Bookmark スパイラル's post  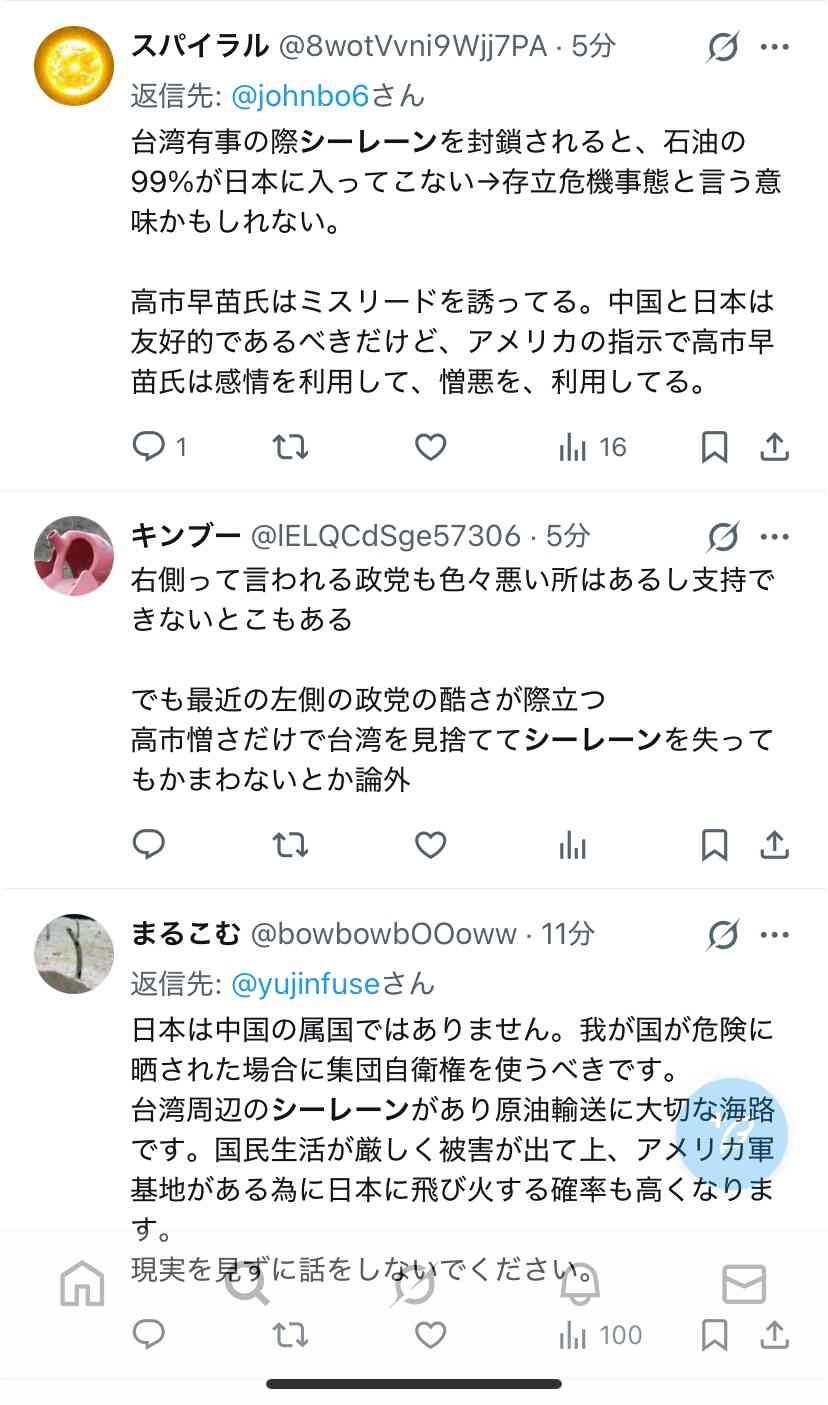tap(714, 447)
